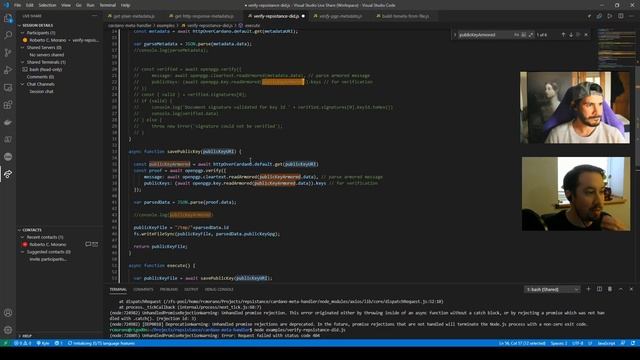Viewport: 640px width, 360px height.
Task: Click the UTF-8 encoding in status bar
Action: click(x=577, y=343)
